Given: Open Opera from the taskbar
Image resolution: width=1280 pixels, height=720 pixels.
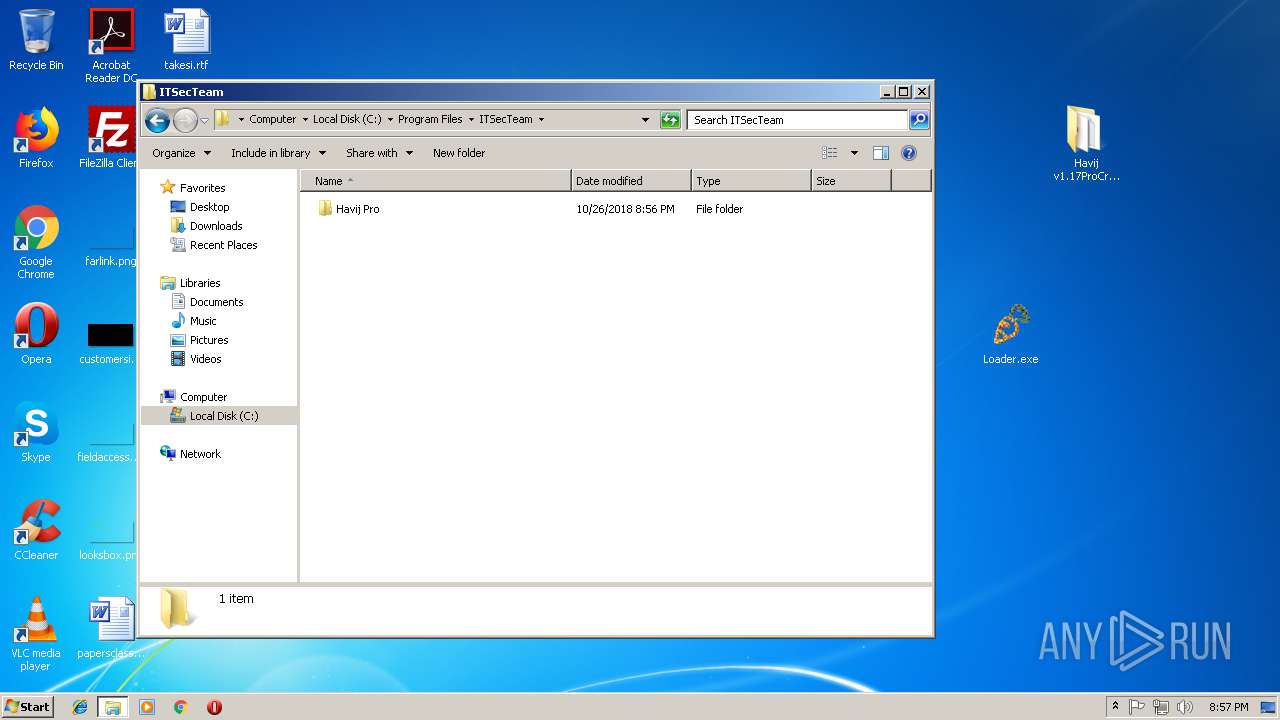Looking at the screenshot, I should 214,707.
